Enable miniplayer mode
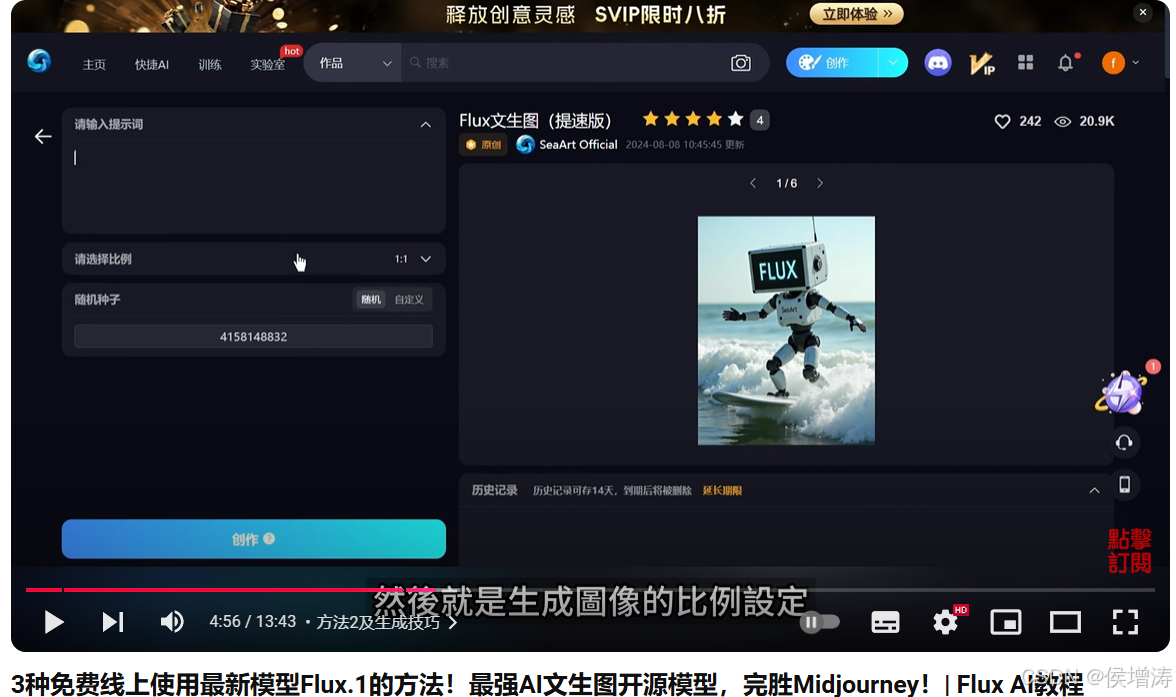 pyautogui.click(x=1006, y=622)
